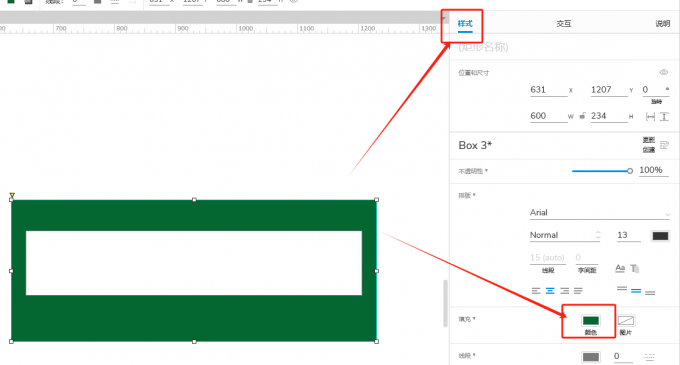The width and height of the screenshot is (680, 365).
Task: Click the 更新 update style link
Action: click(648, 140)
